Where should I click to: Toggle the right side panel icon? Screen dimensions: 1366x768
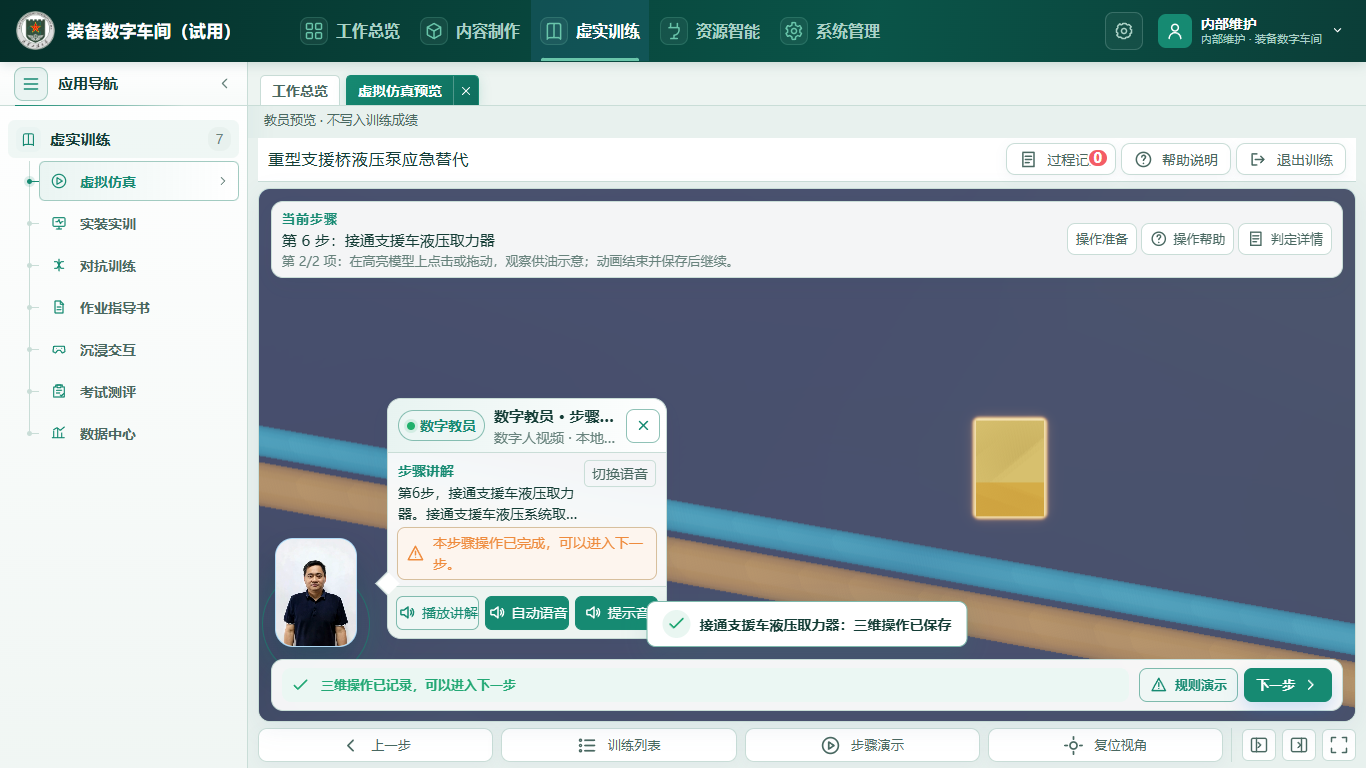pyautogui.click(x=1299, y=745)
